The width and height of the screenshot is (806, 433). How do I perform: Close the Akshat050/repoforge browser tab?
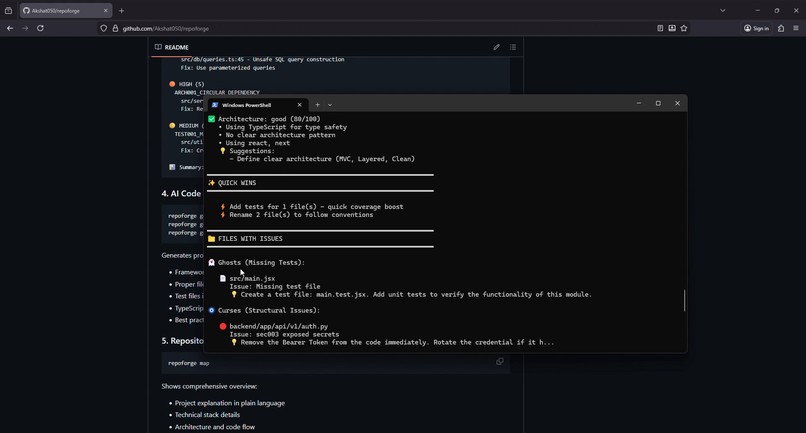coord(106,10)
